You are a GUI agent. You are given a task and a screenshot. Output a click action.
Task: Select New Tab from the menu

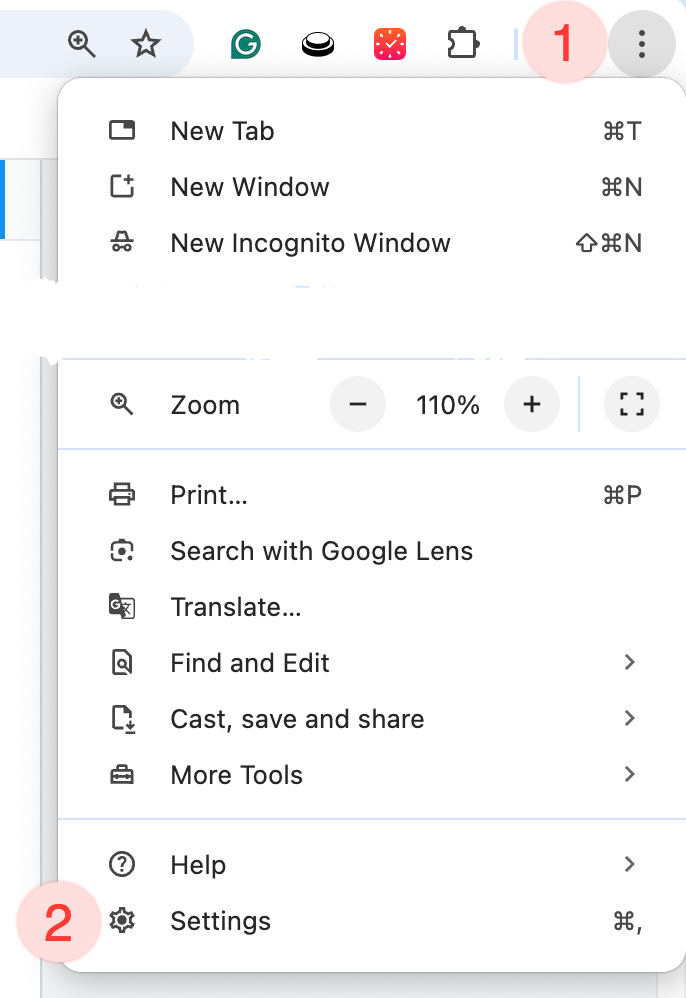click(x=222, y=131)
